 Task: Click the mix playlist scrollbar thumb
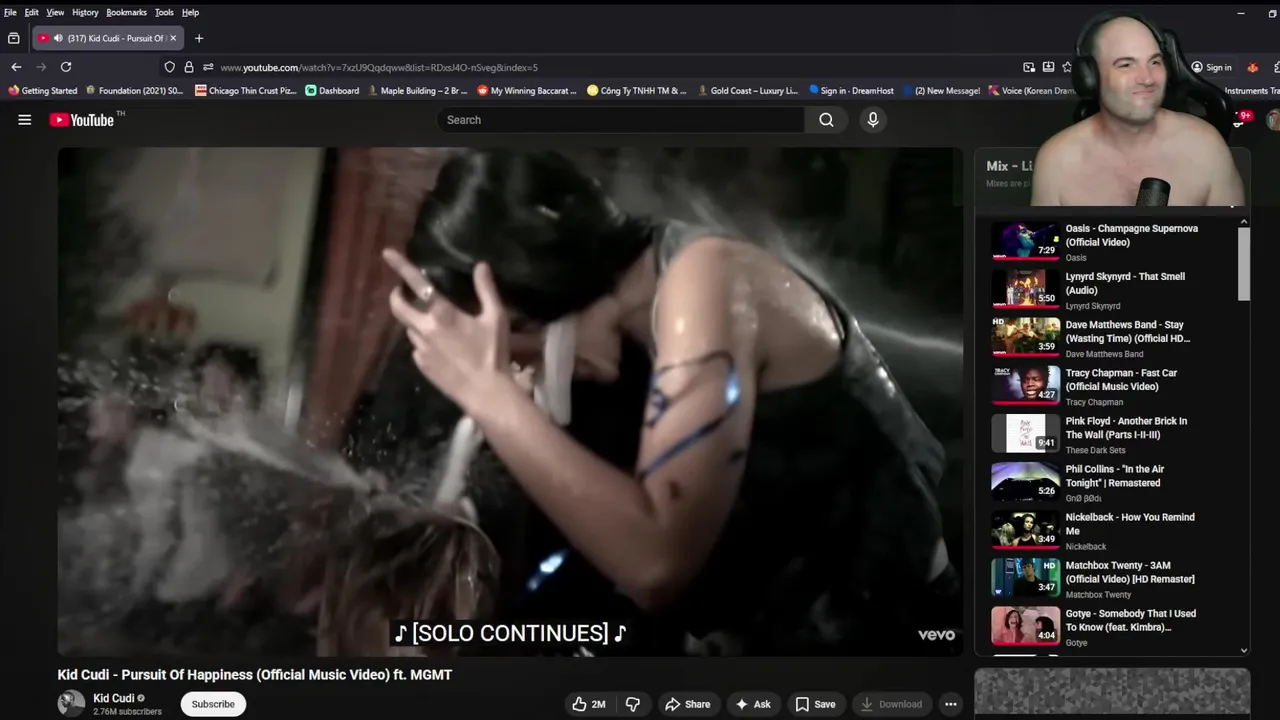(1244, 264)
